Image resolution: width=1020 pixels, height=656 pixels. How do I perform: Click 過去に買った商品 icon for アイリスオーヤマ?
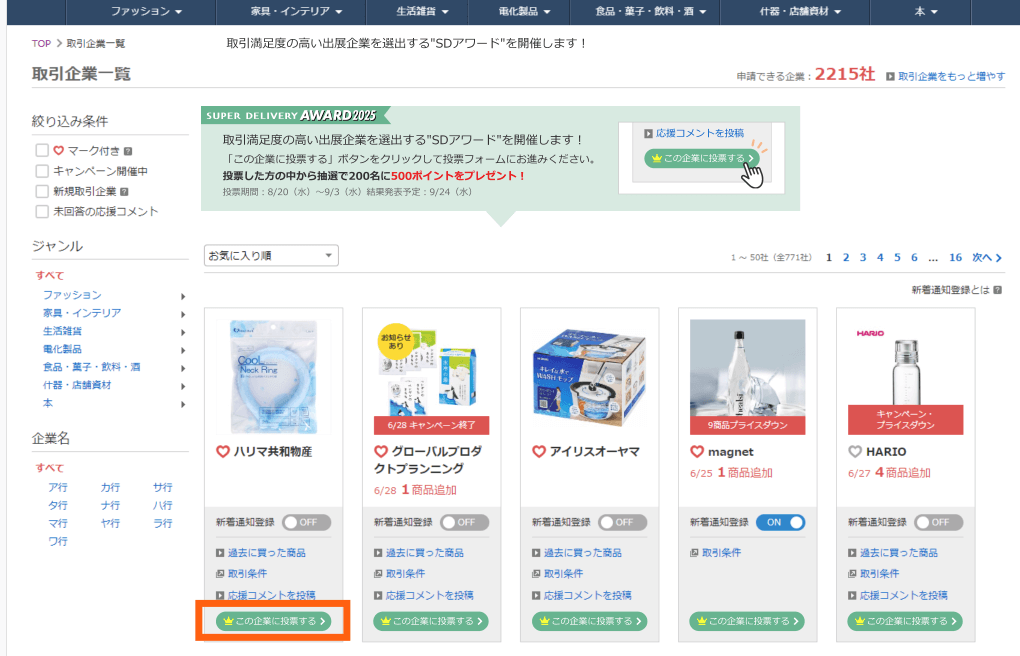(536, 553)
